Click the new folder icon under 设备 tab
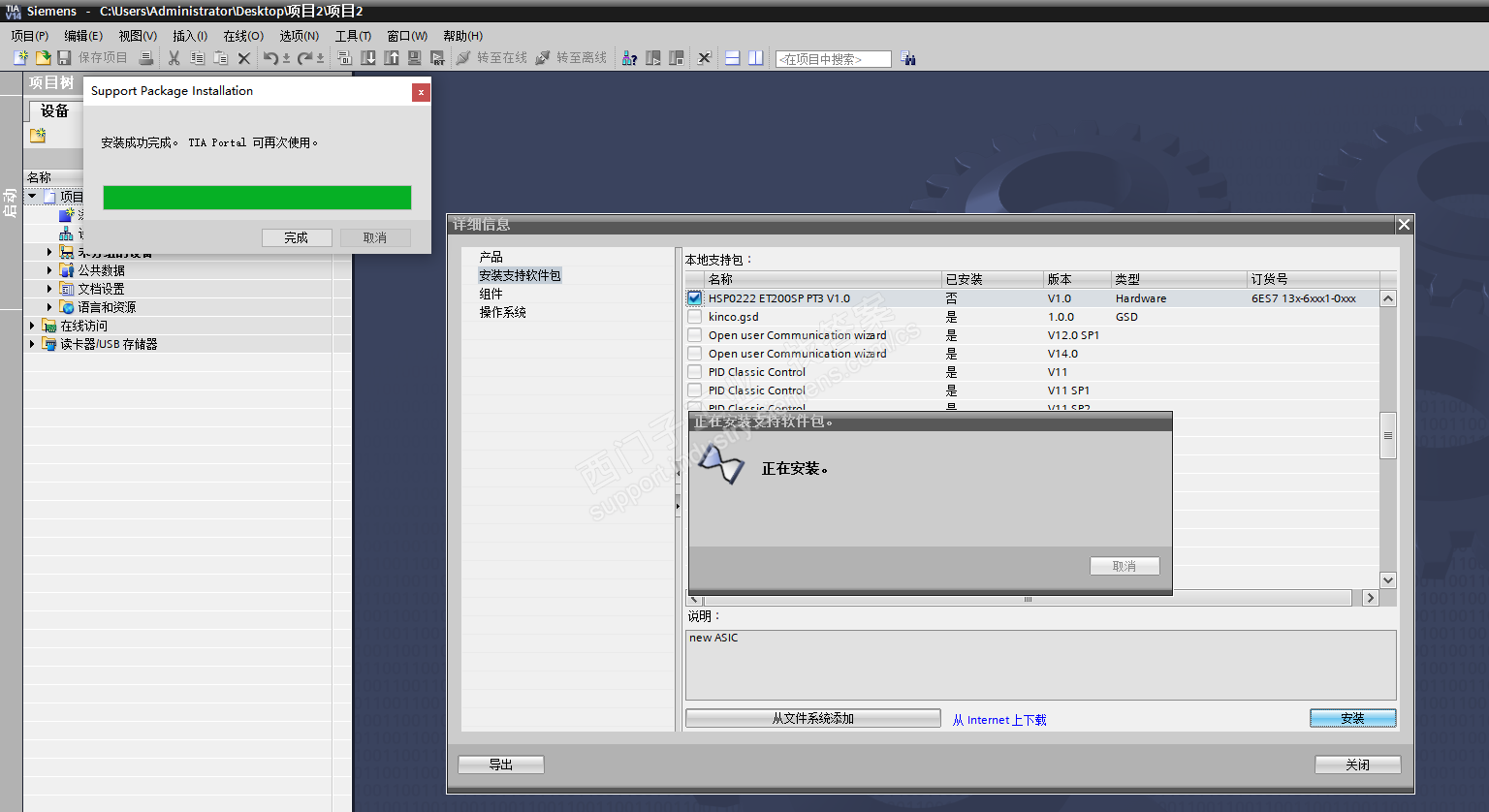Viewport: 1489px width, 812px height. 38,136
